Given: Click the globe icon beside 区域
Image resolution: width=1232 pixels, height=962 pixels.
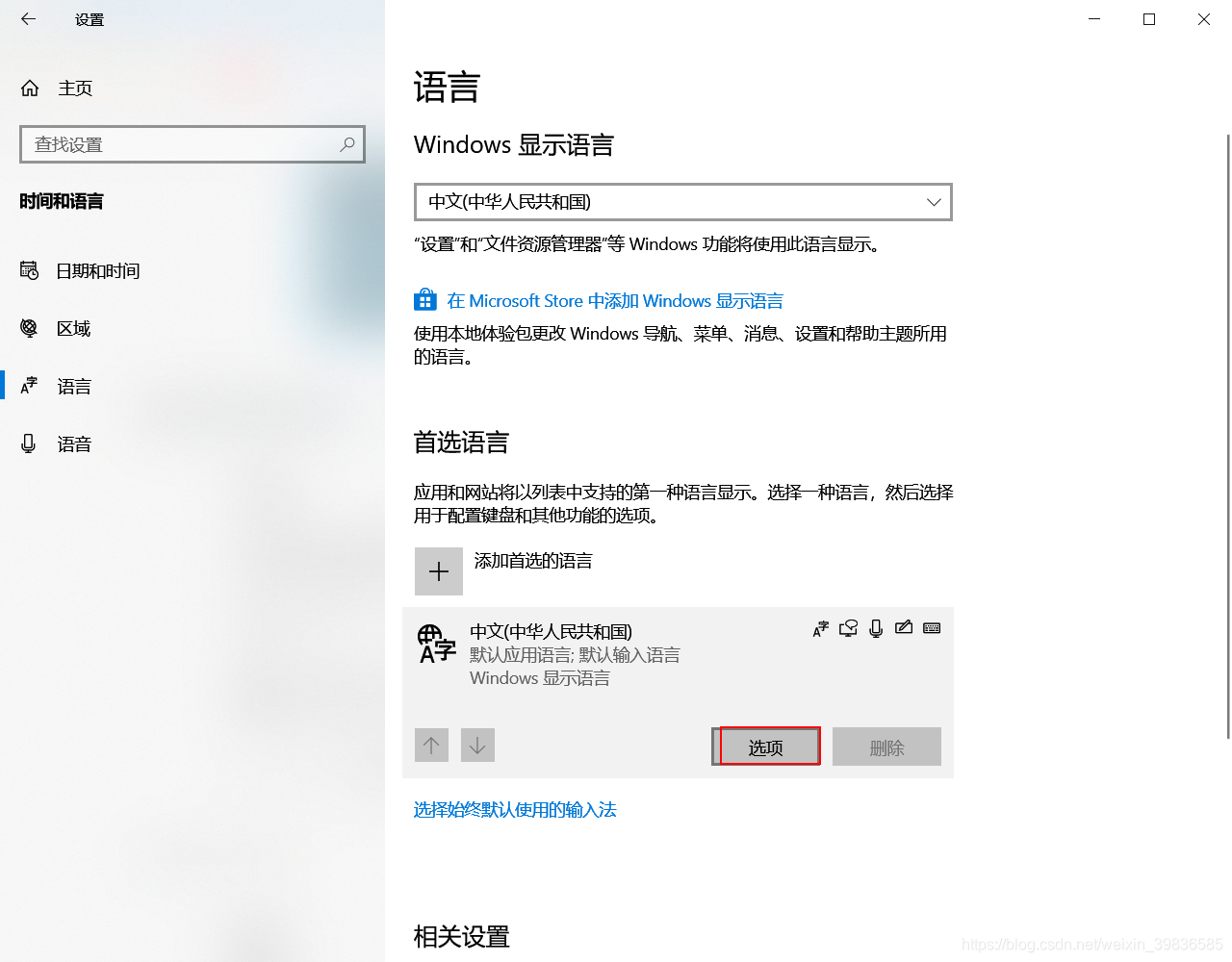Looking at the screenshot, I should tap(29, 328).
